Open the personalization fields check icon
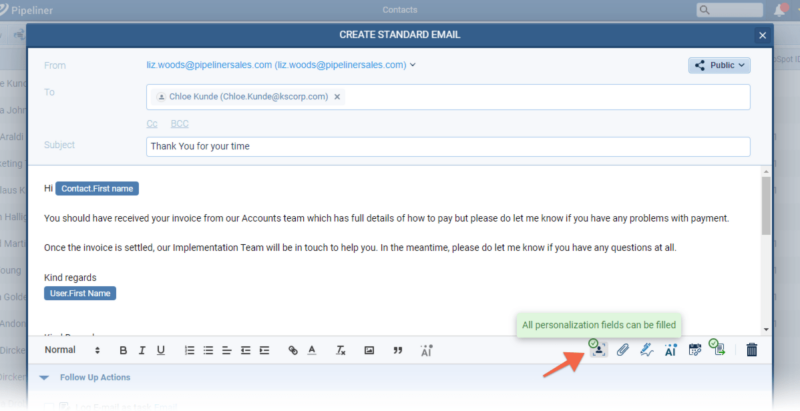Viewport: 800px width, 411px height. click(x=596, y=349)
